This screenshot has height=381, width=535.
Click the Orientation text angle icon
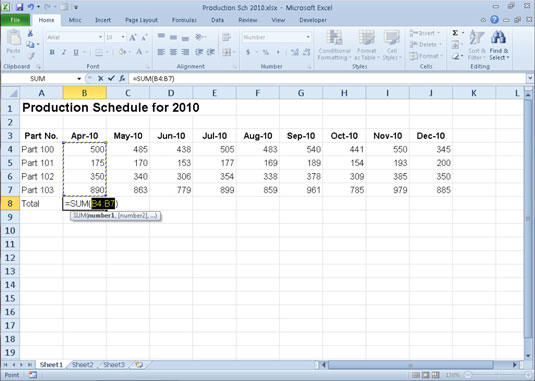pyautogui.click(x=199, y=37)
